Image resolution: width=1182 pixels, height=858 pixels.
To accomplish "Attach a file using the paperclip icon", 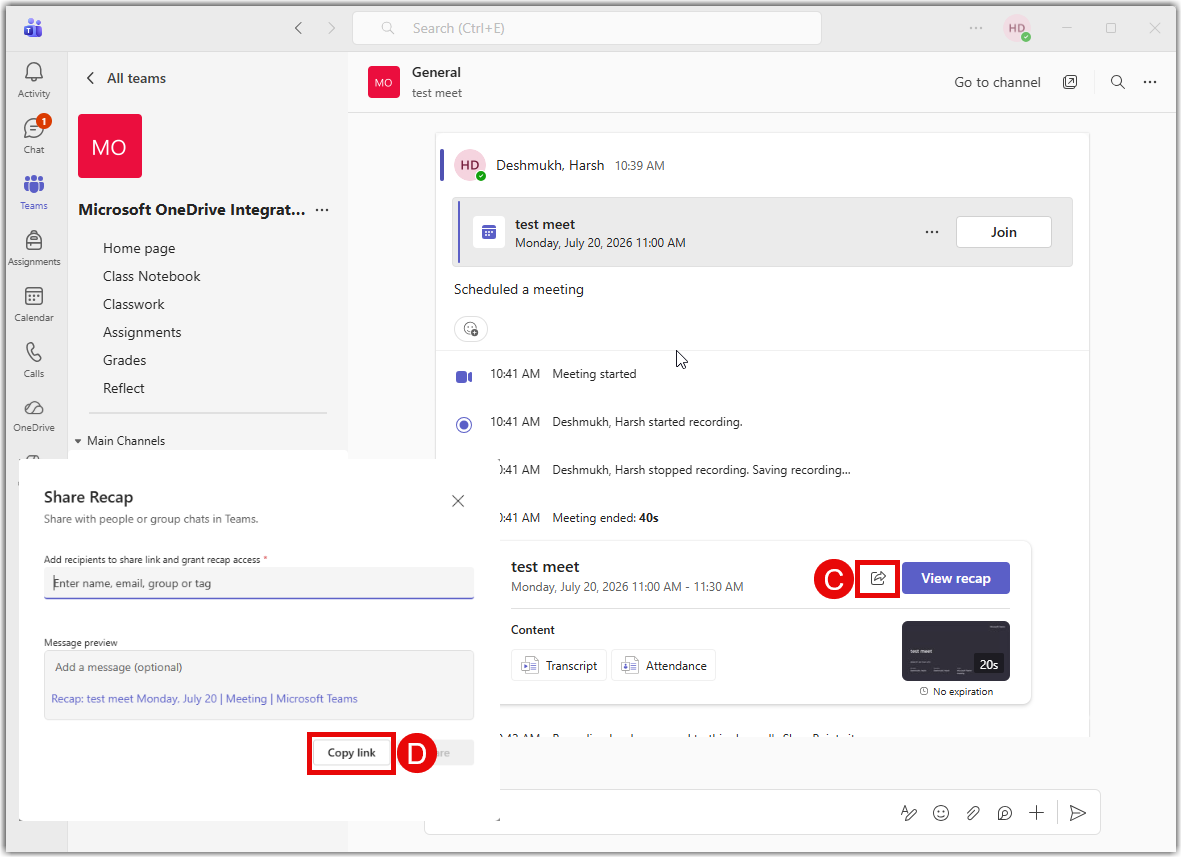I will click(973, 813).
